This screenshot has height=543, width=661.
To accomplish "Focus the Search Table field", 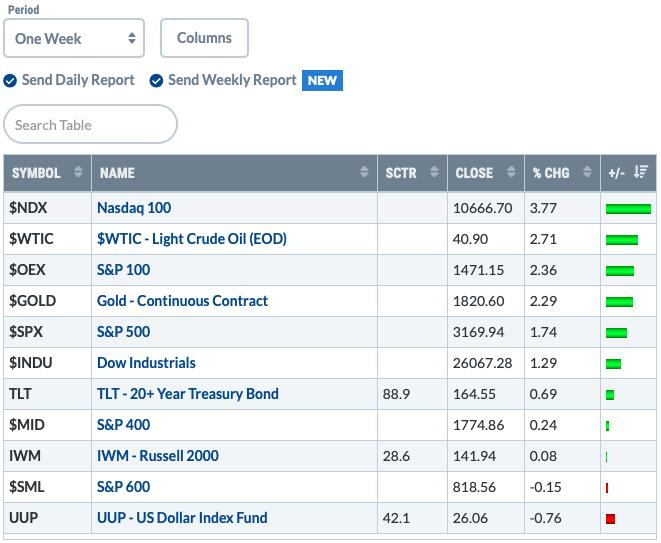I will pos(90,124).
